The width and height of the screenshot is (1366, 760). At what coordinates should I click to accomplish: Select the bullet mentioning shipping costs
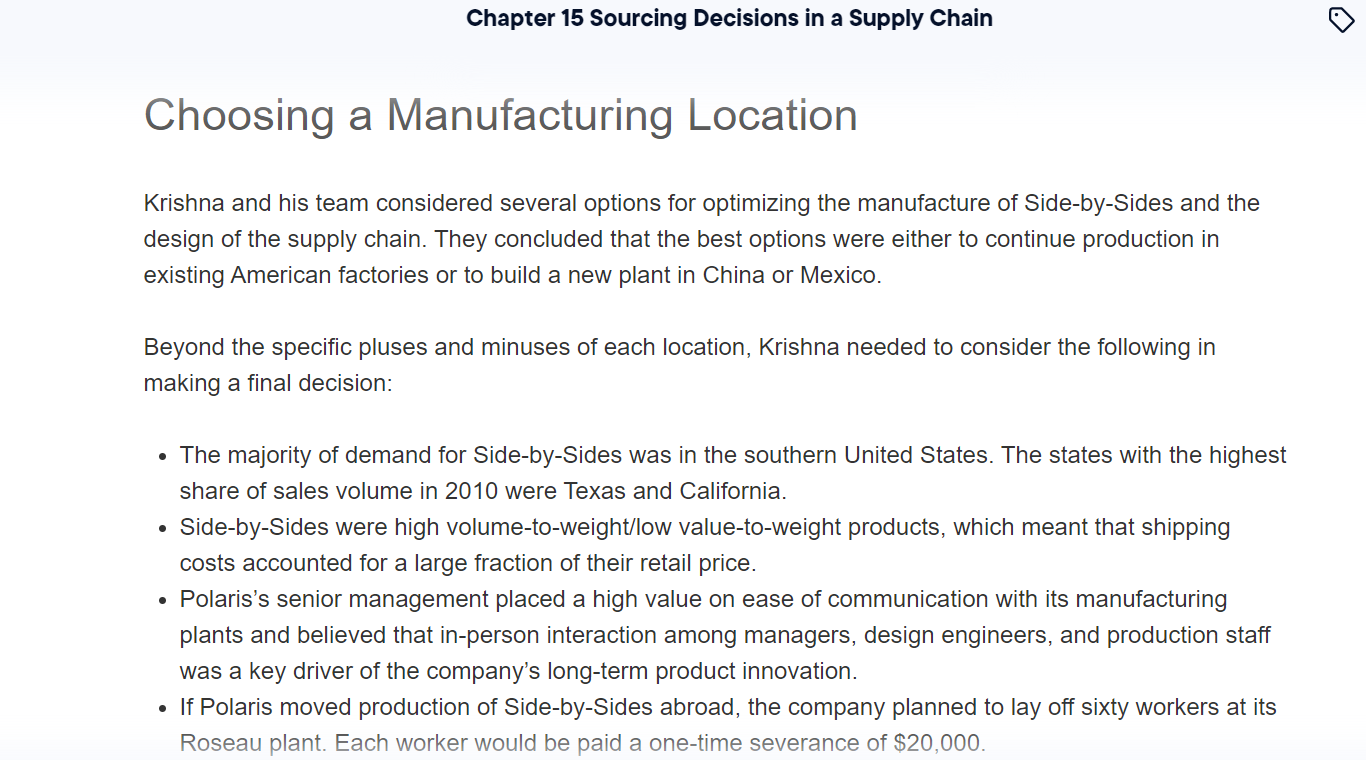tap(705, 544)
